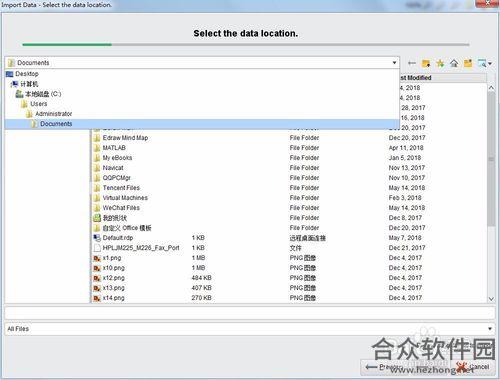500x380 pixels.
Task: Pick the highlighted Documents list entry
Action: click(x=202, y=124)
